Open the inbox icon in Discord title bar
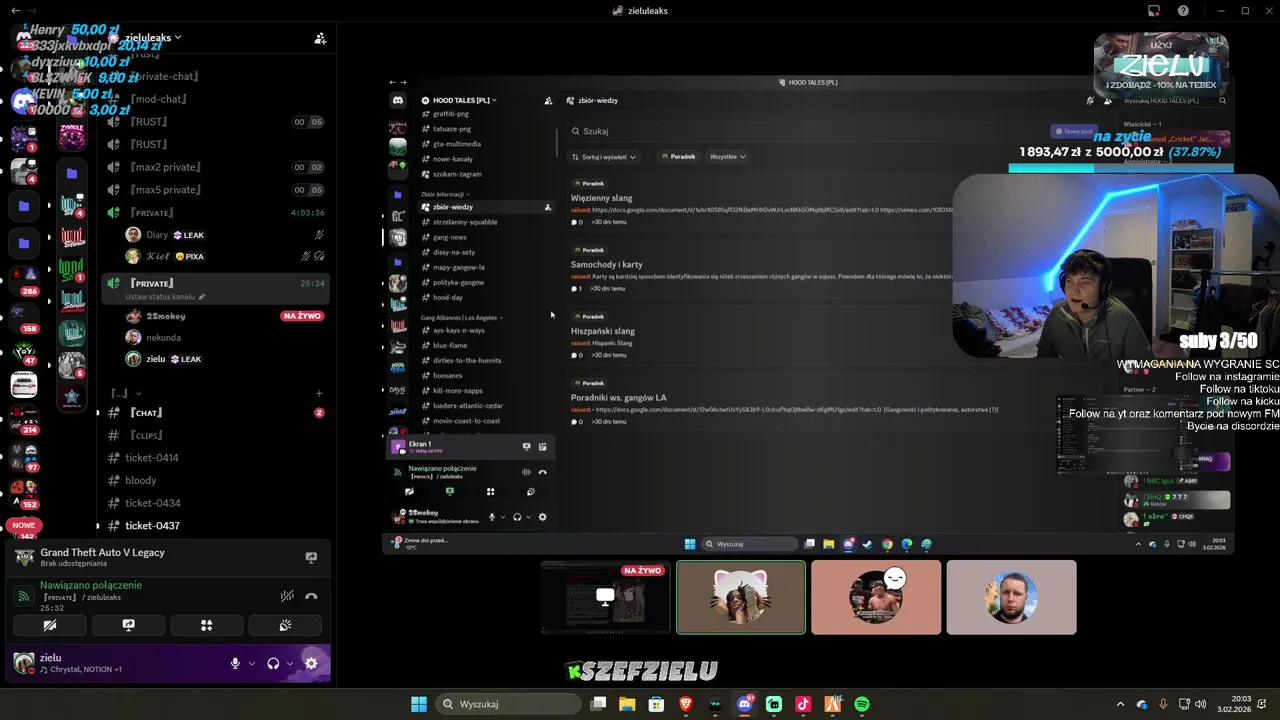The height and width of the screenshot is (720, 1280). [1154, 10]
